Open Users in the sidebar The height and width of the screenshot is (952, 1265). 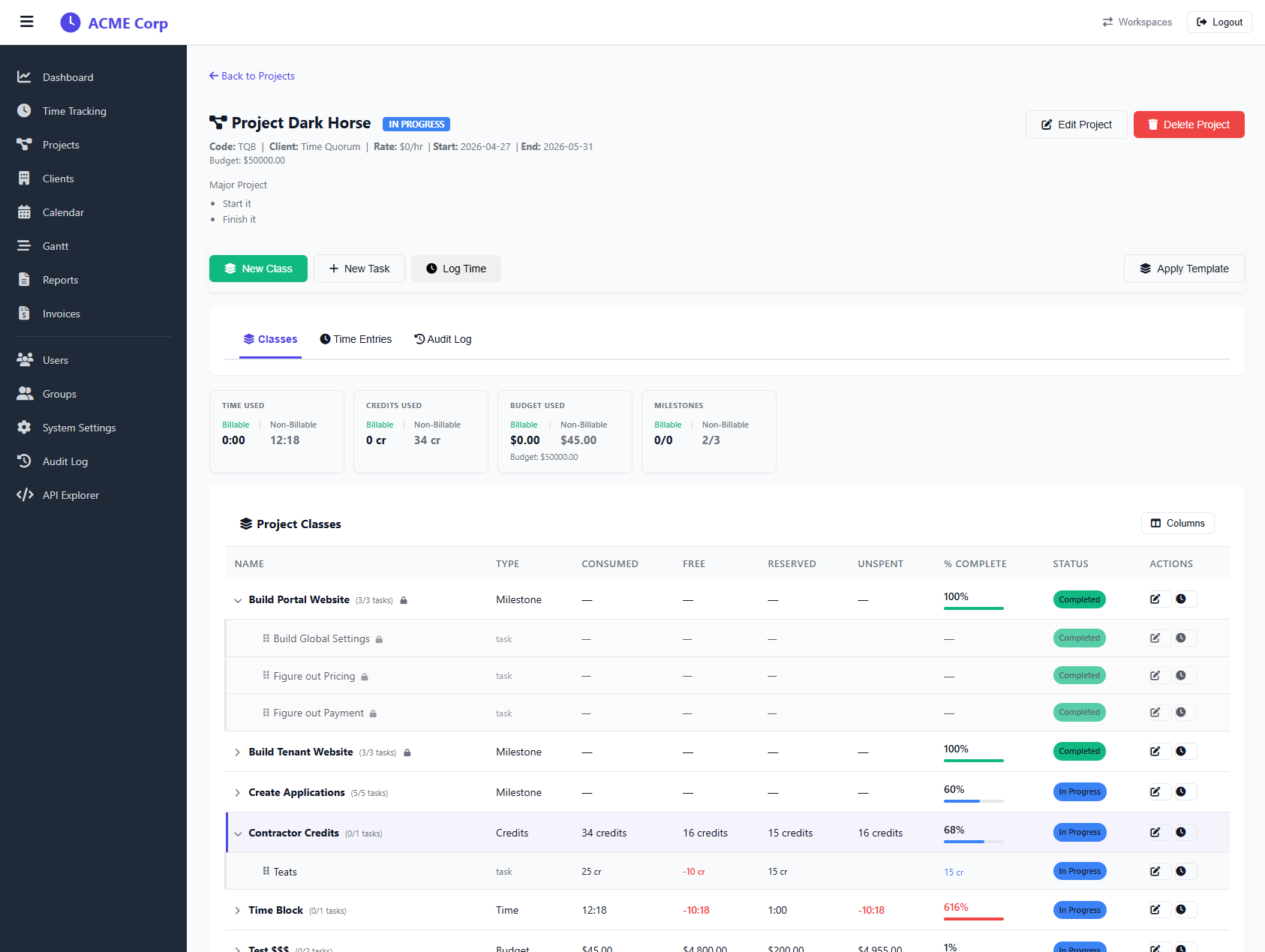pos(93,360)
